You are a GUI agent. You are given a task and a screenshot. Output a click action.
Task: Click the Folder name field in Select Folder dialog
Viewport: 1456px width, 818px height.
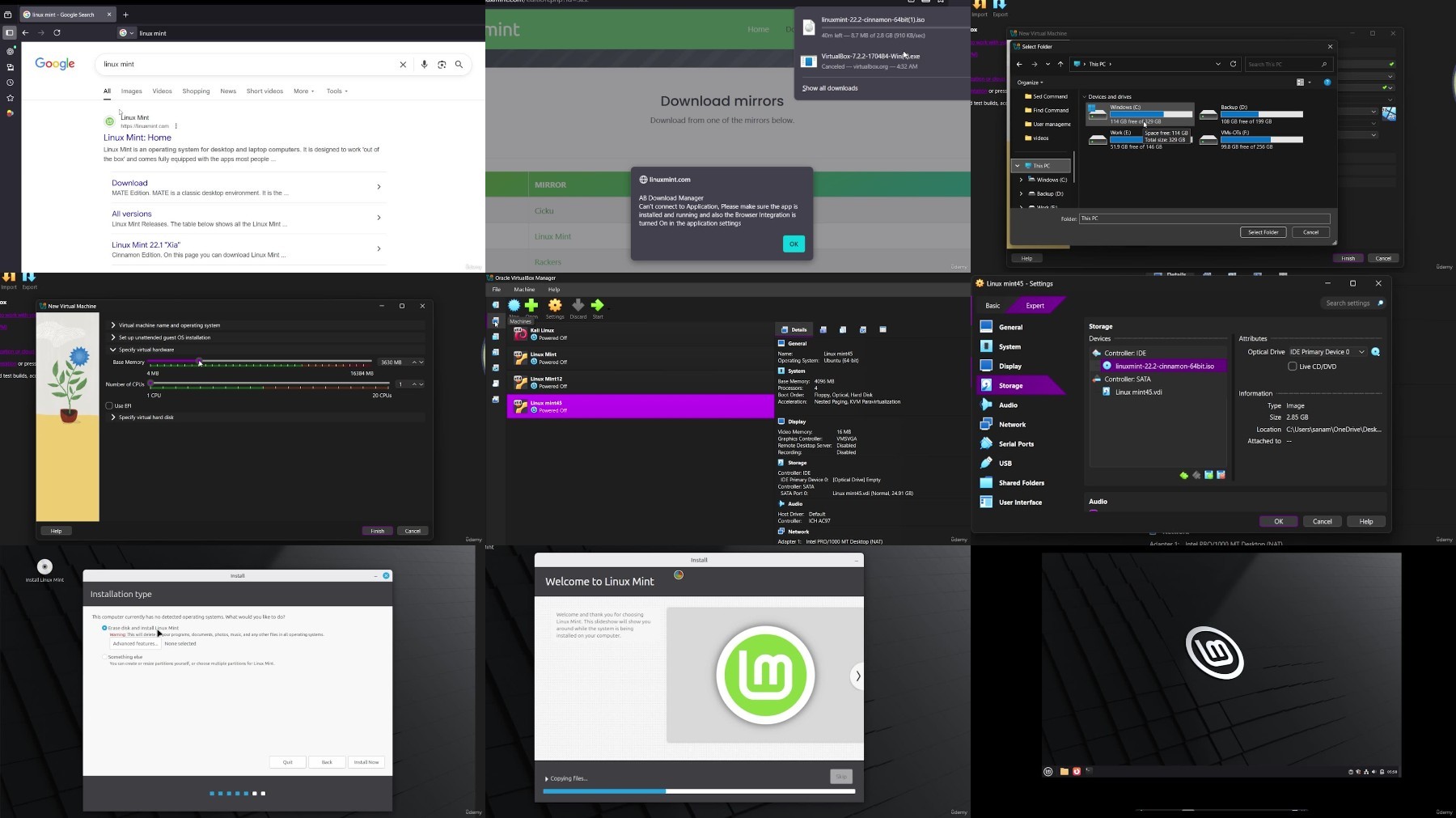[x=1204, y=218]
